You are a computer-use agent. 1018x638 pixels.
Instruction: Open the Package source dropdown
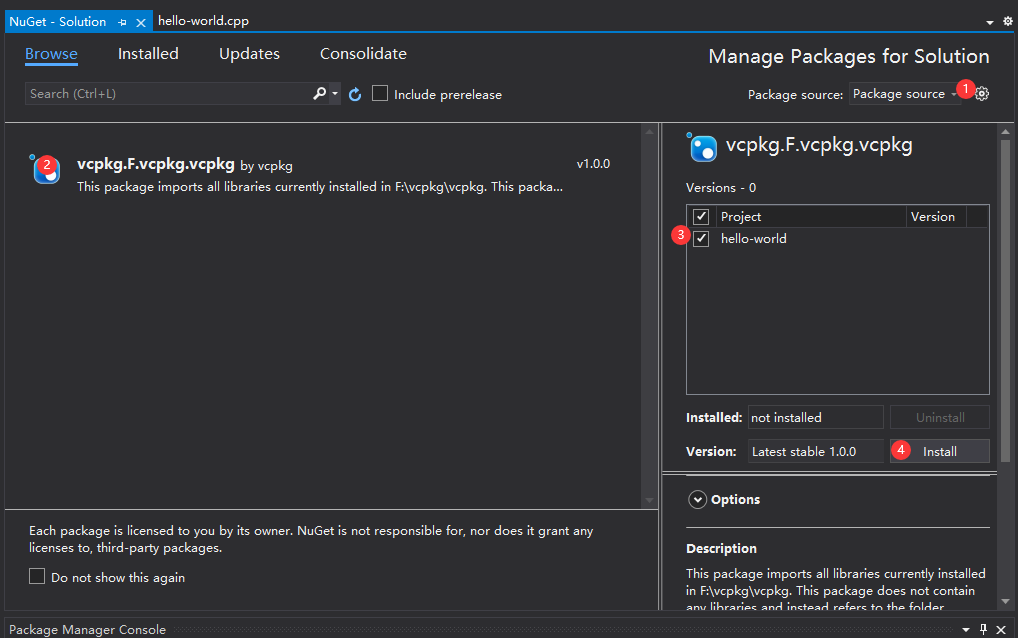pyautogui.click(x=904, y=93)
